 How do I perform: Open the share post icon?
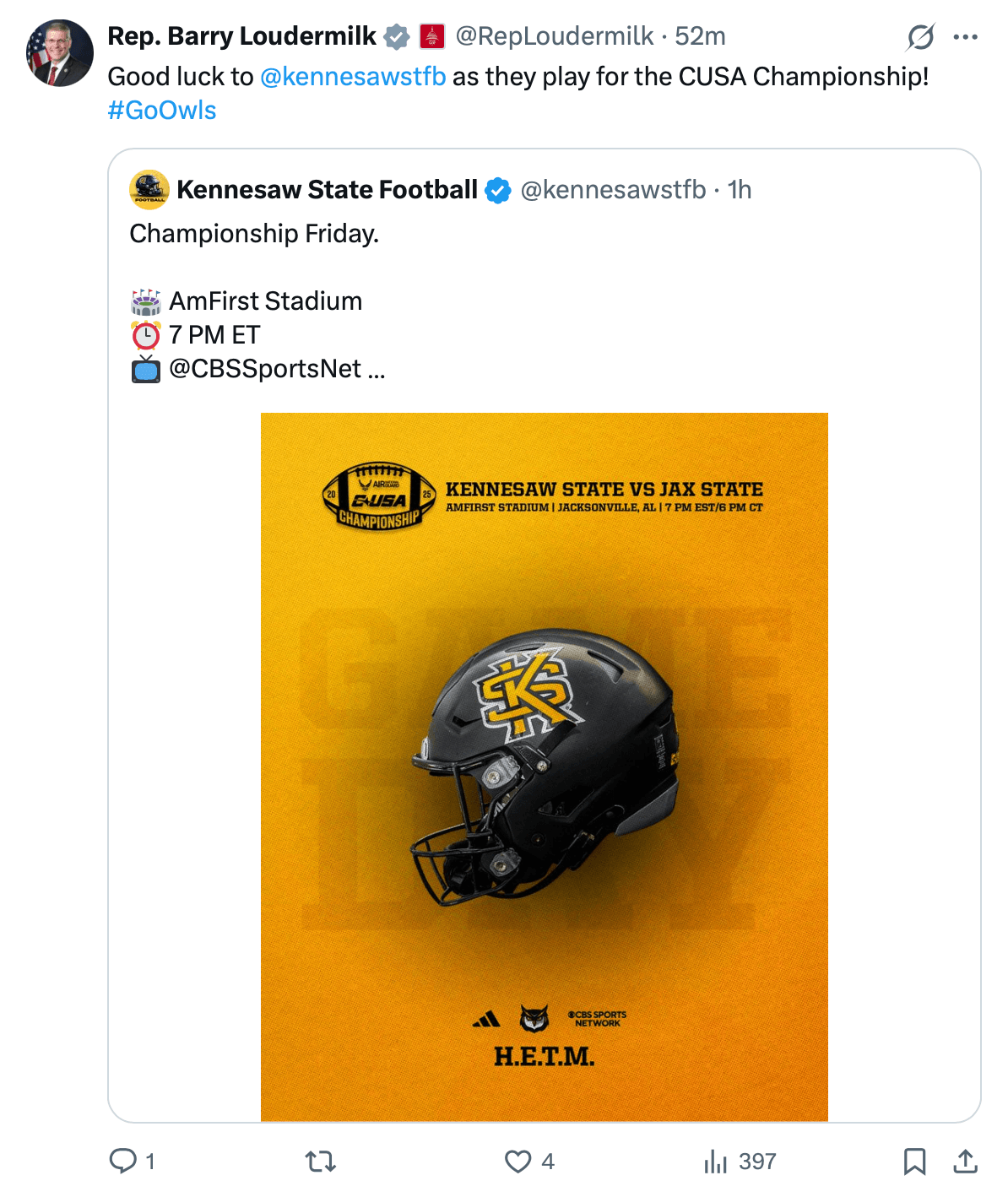(x=965, y=1162)
